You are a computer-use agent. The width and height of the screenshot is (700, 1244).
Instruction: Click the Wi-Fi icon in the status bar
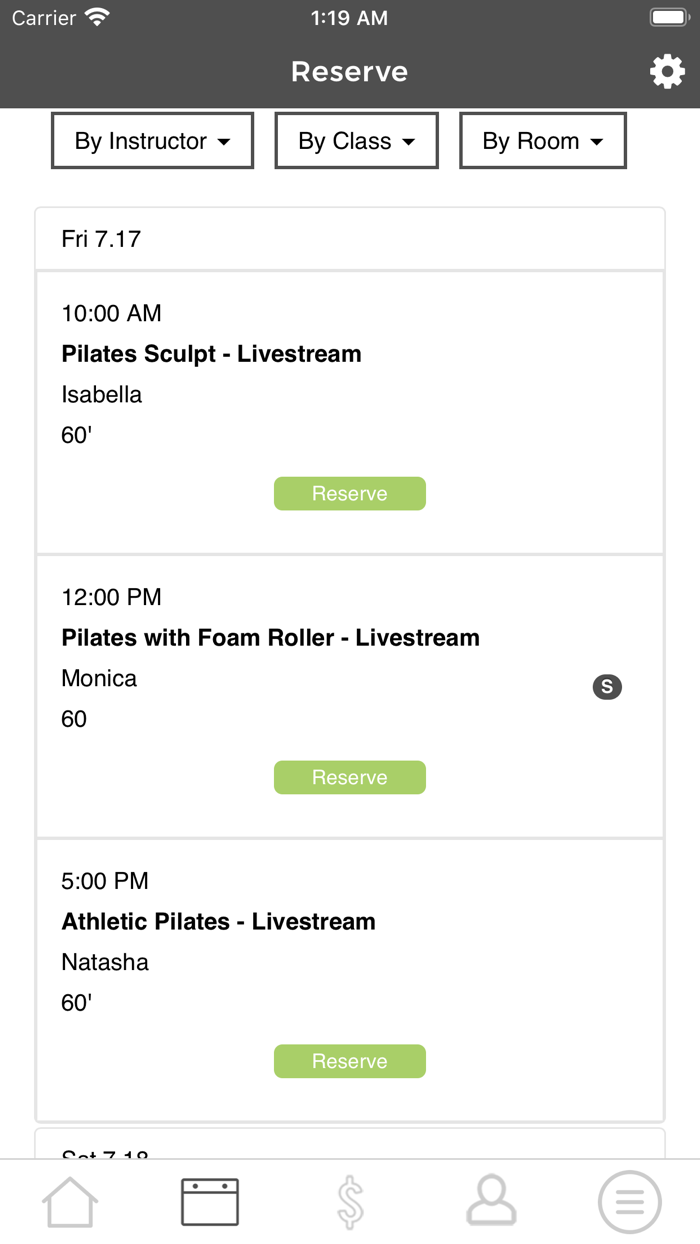click(x=95, y=16)
